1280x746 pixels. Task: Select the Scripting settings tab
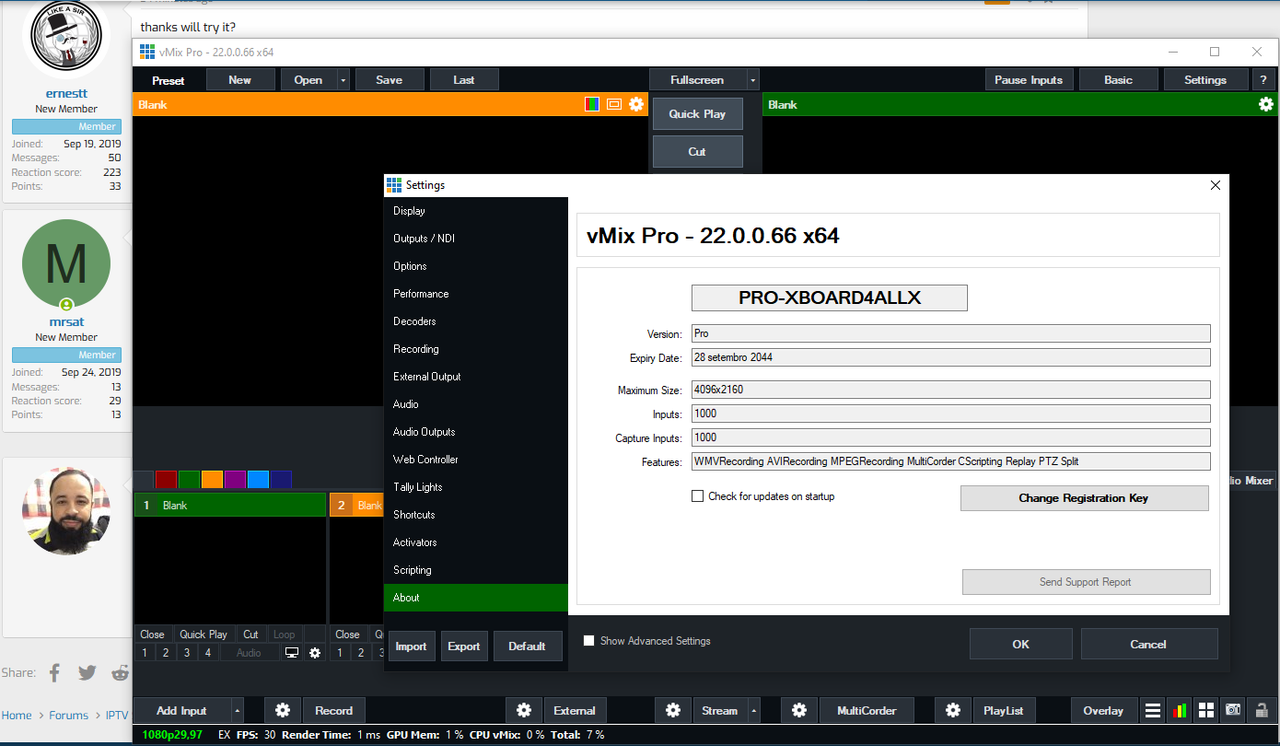[x=476, y=570]
